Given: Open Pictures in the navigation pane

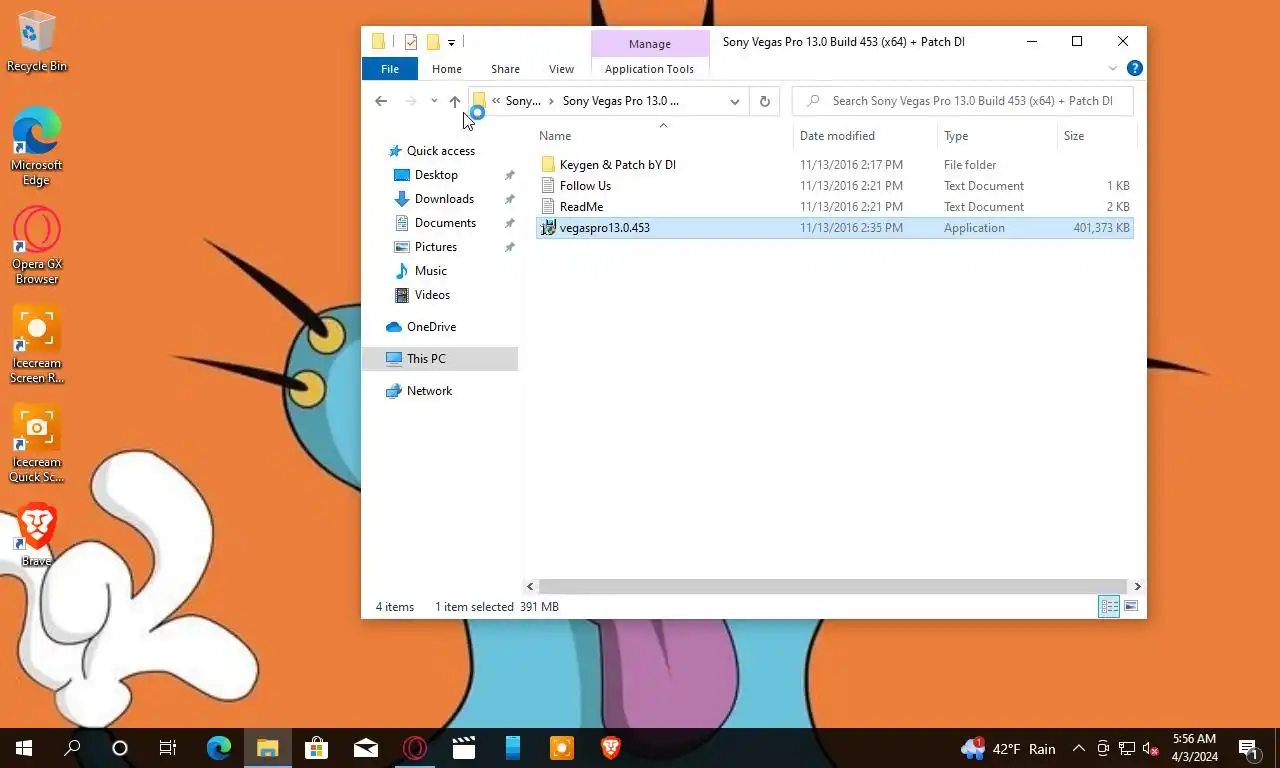Looking at the screenshot, I should (436, 247).
